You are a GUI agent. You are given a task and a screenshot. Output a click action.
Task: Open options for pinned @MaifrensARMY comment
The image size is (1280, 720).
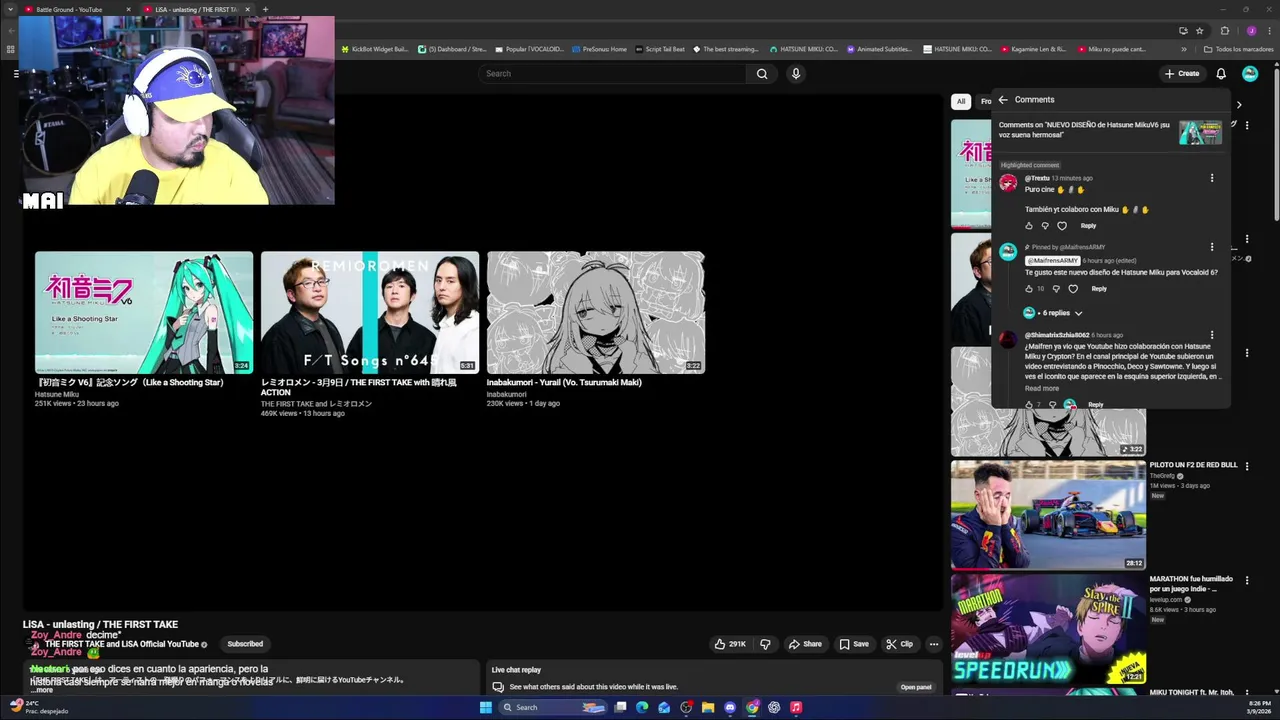click(x=1212, y=247)
